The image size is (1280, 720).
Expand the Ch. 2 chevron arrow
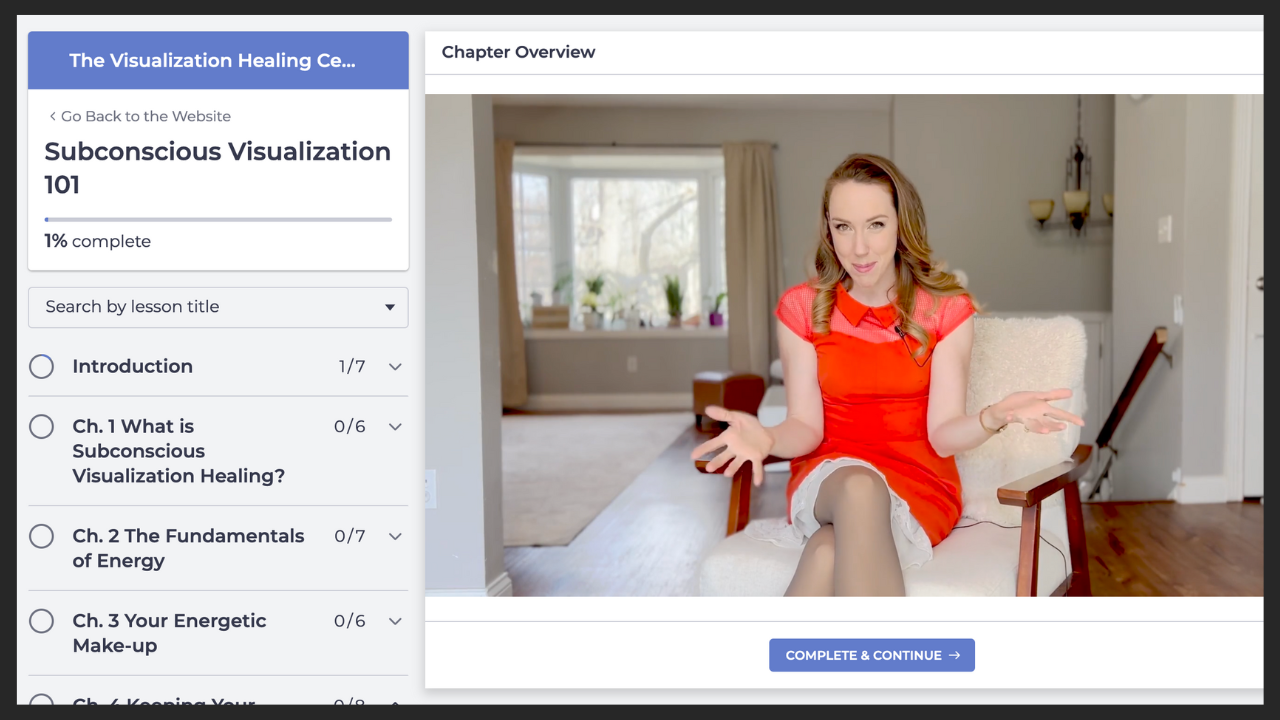395,537
